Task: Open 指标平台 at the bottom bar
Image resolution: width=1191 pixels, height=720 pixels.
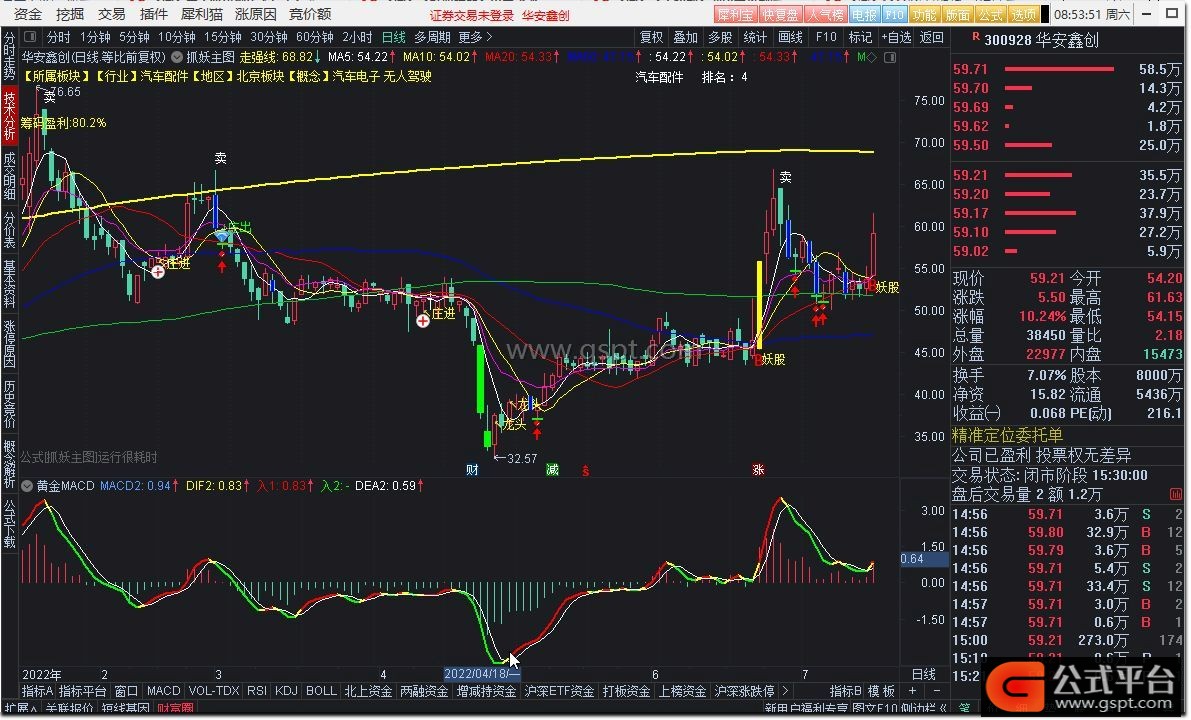Action: tap(83, 690)
